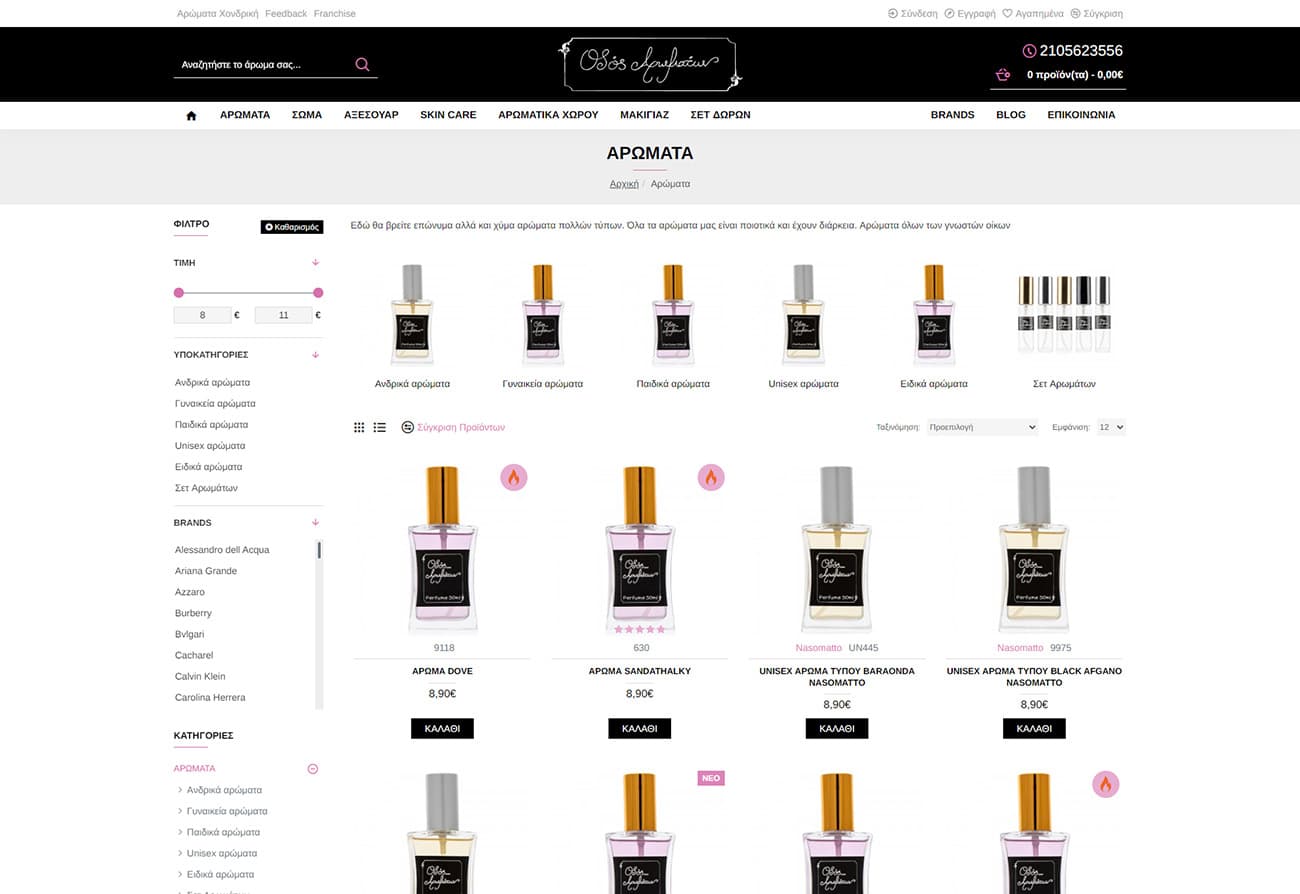The width and height of the screenshot is (1300, 894).
Task: Click the phone number clock icon
Action: click(1029, 51)
